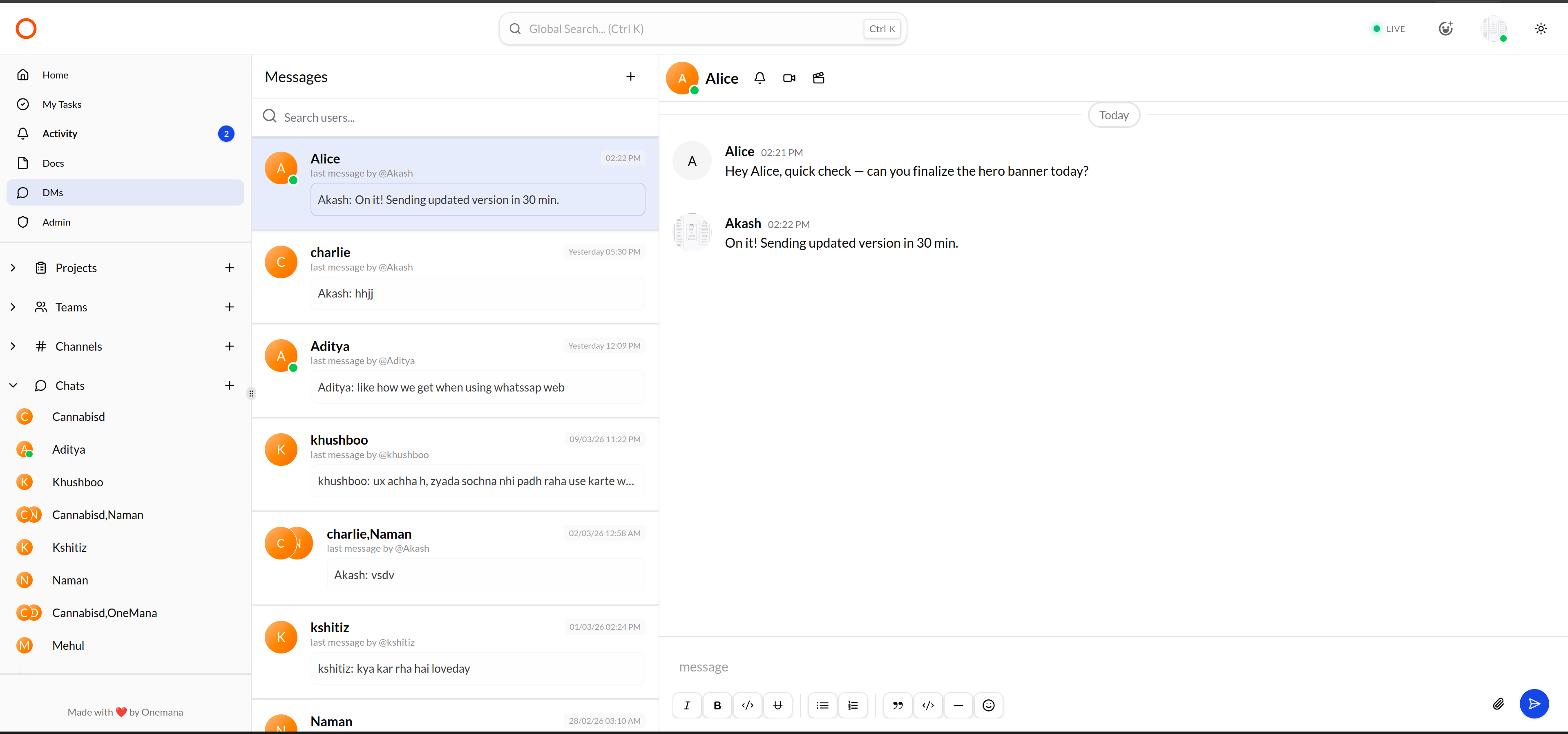This screenshot has height=734, width=1568.
Task: Collapse the Chats section in the sidebar
Action: (x=13, y=385)
